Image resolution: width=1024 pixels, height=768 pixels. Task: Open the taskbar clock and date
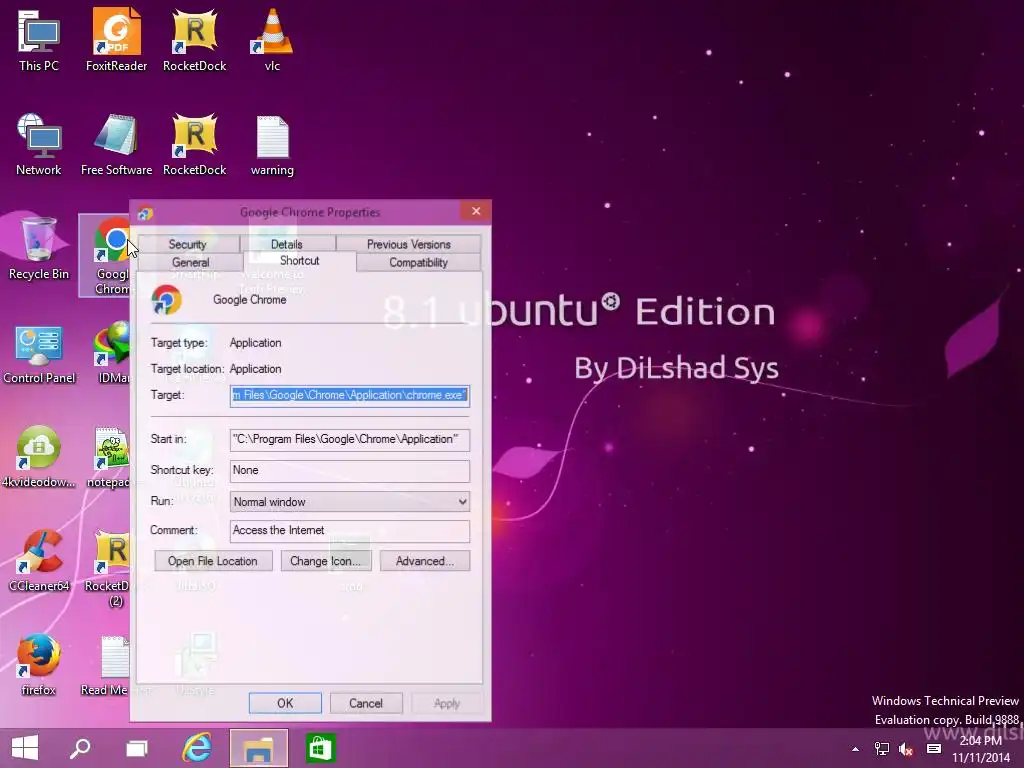(x=981, y=749)
